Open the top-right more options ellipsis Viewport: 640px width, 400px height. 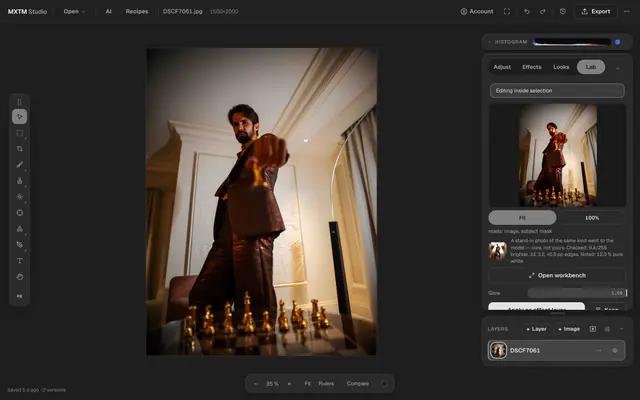coord(627,11)
